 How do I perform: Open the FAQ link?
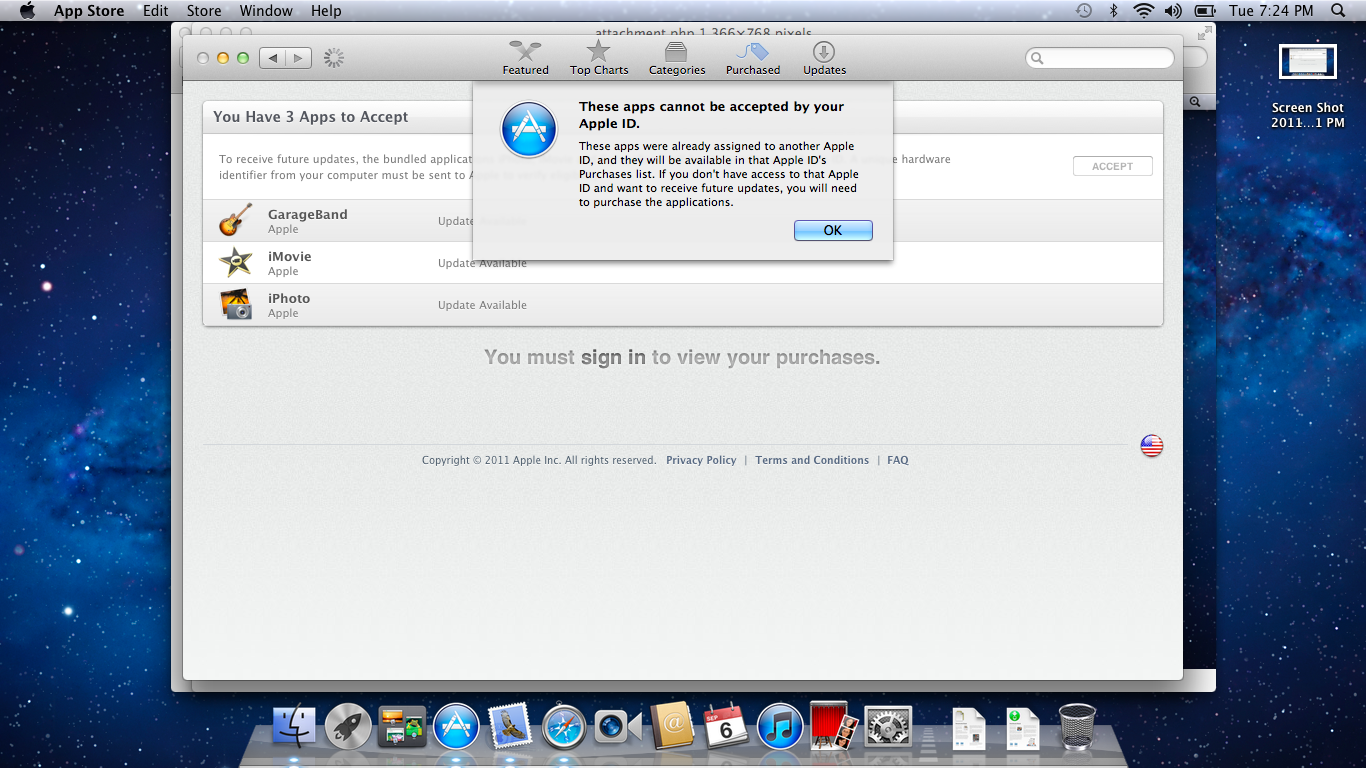898,460
